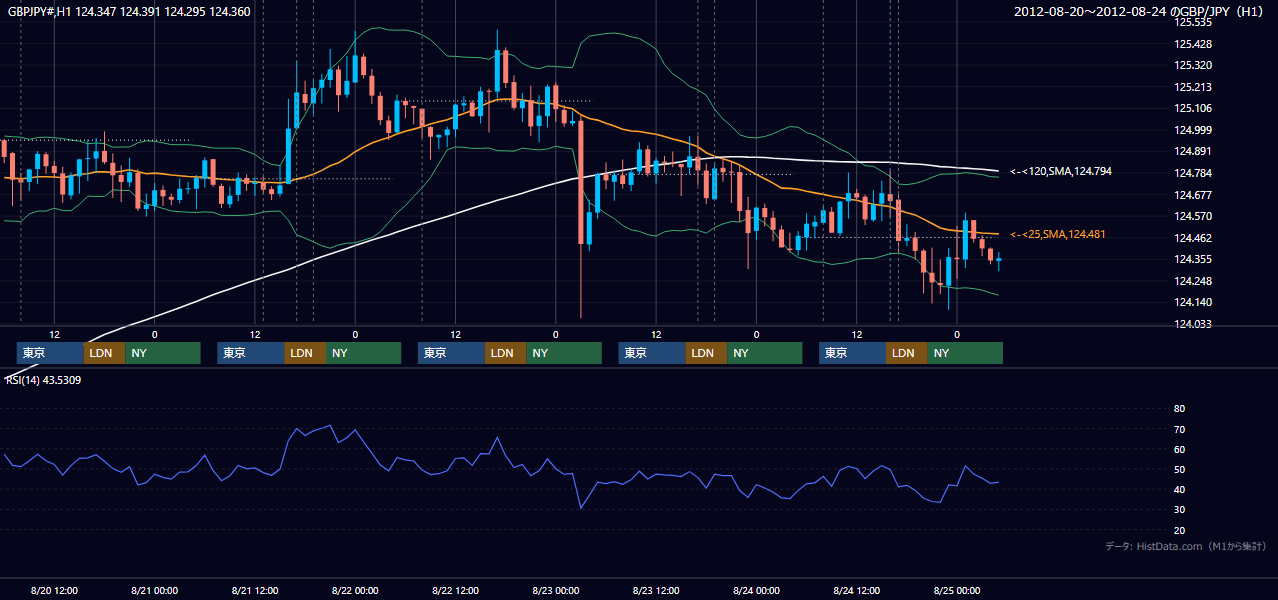This screenshot has height=600, width=1278.
Task: Pick the RSI 20 level label
Action: tap(1179, 530)
